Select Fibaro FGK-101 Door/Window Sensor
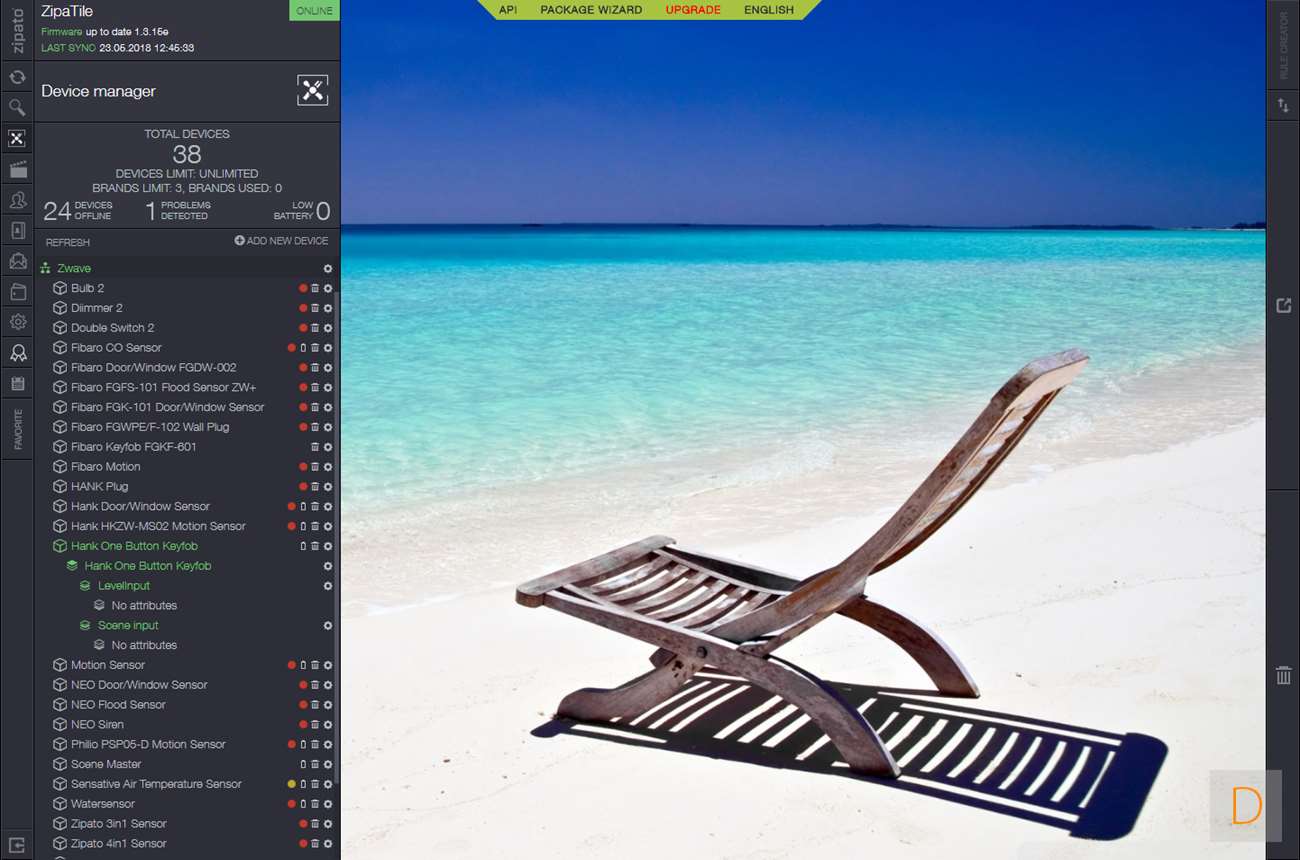This screenshot has width=1300, height=860. (168, 408)
